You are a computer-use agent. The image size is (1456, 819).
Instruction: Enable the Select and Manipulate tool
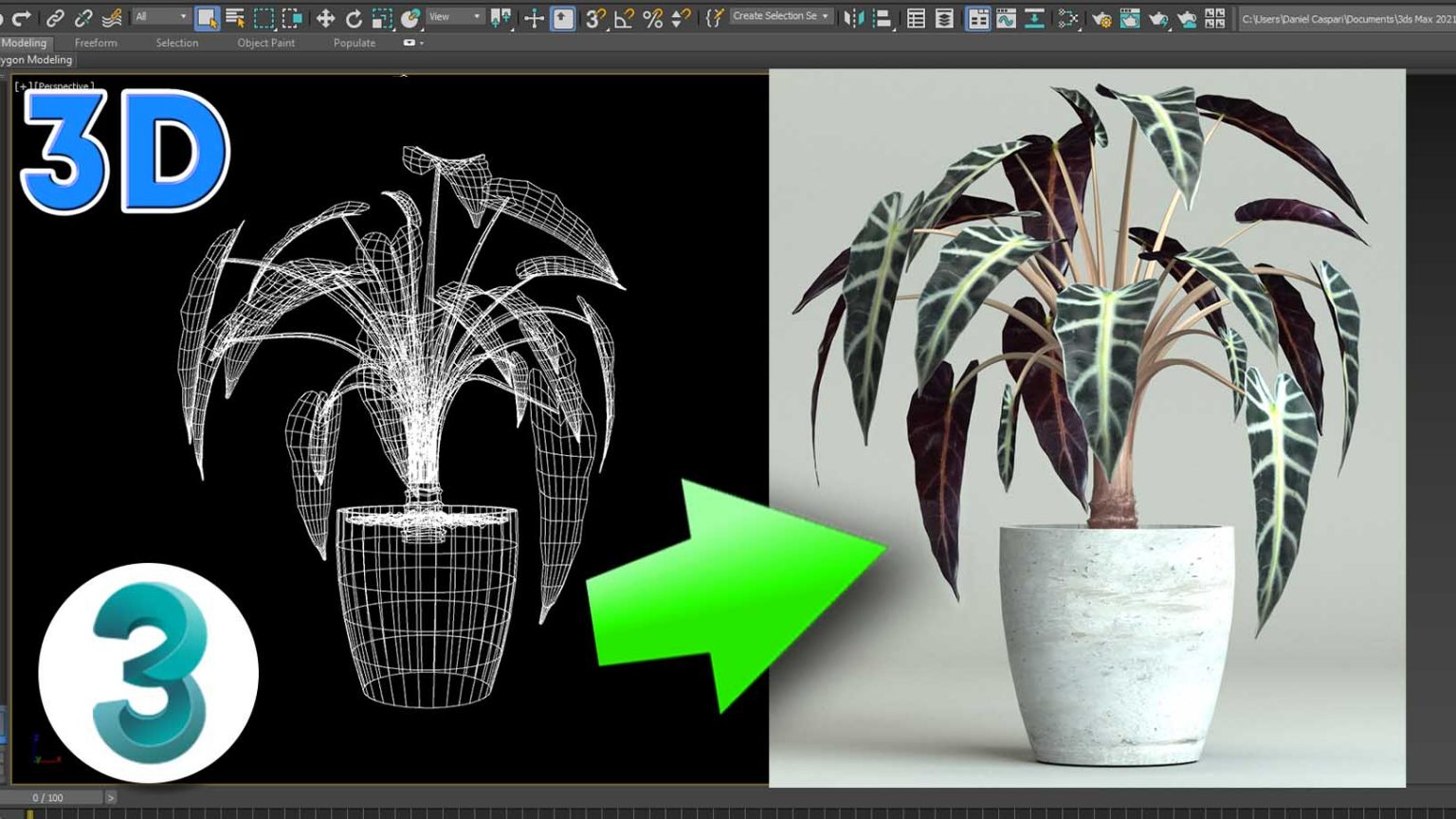tap(534, 17)
